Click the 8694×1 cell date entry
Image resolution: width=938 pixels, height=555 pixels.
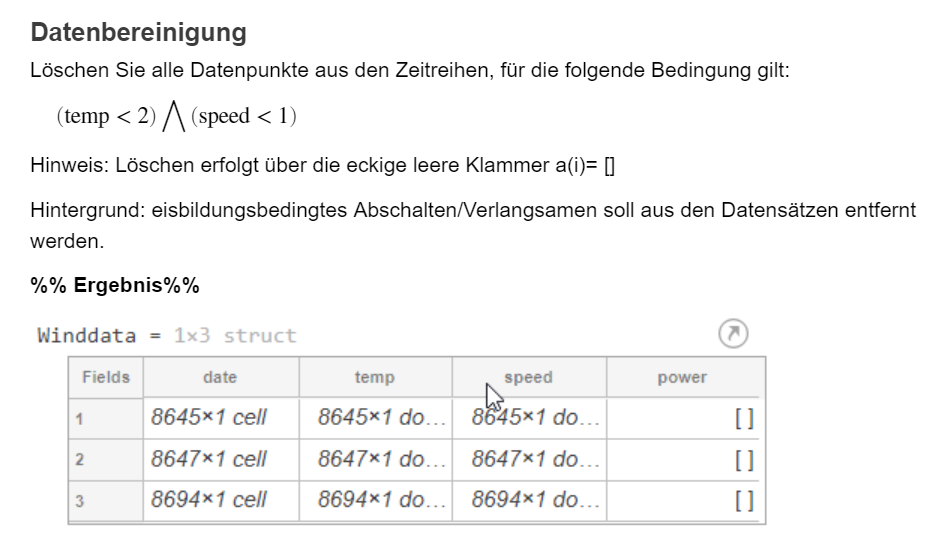pos(209,500)
